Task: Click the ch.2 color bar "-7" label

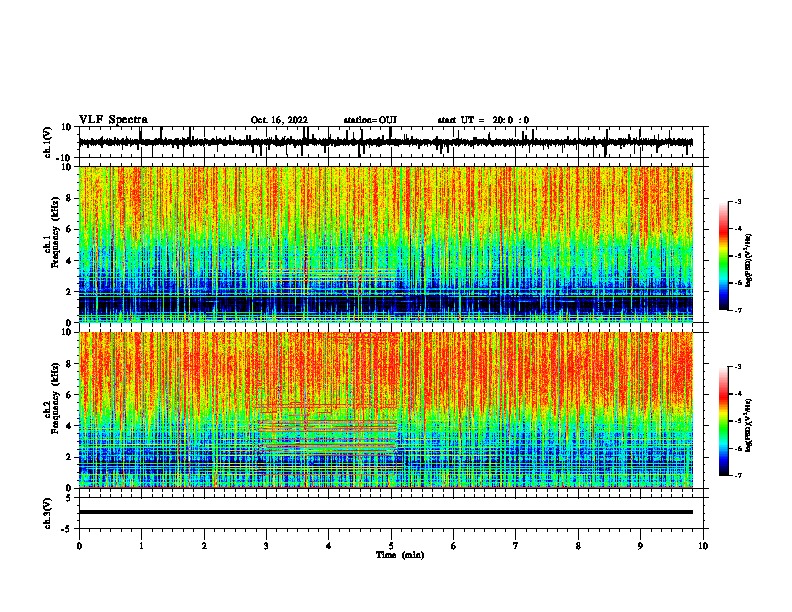Action: [738, 476]
